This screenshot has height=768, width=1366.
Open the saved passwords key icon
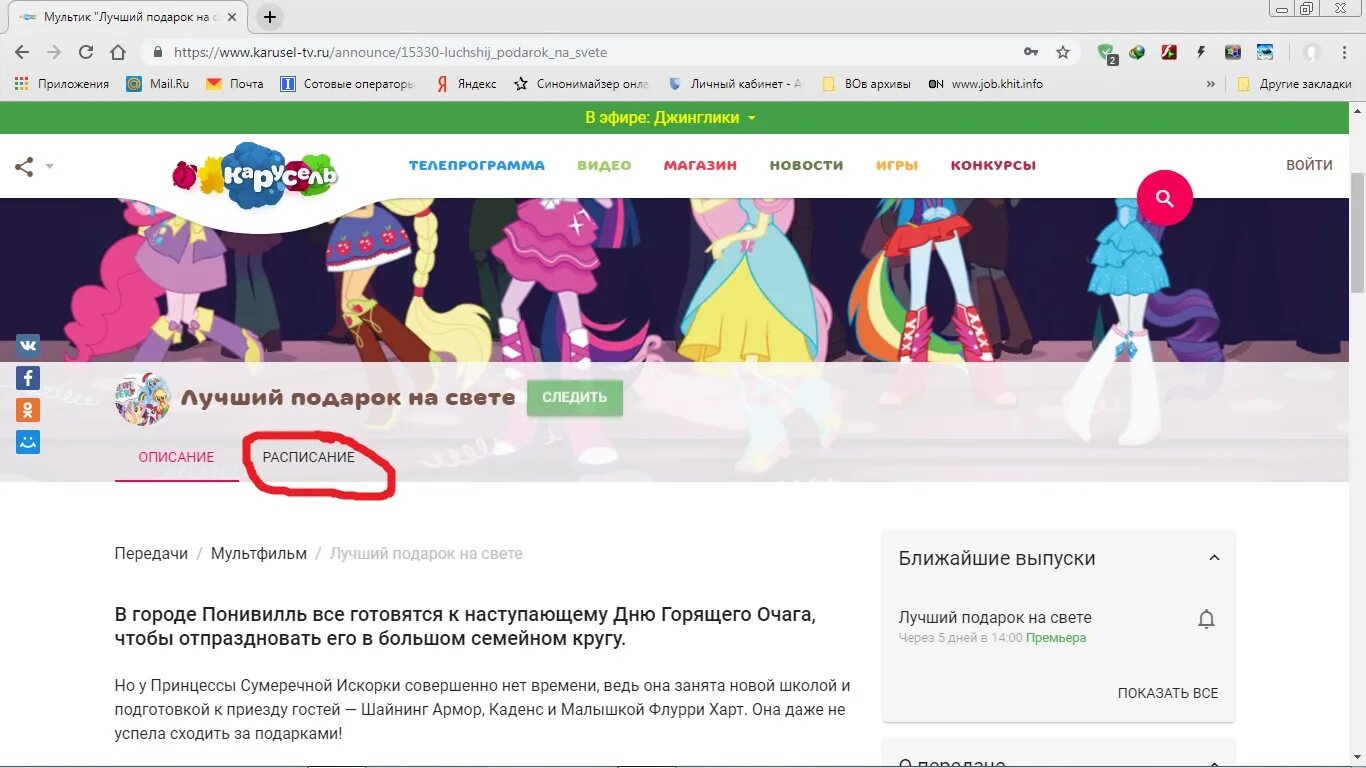pyautogui.click(x=1031, y=52)
